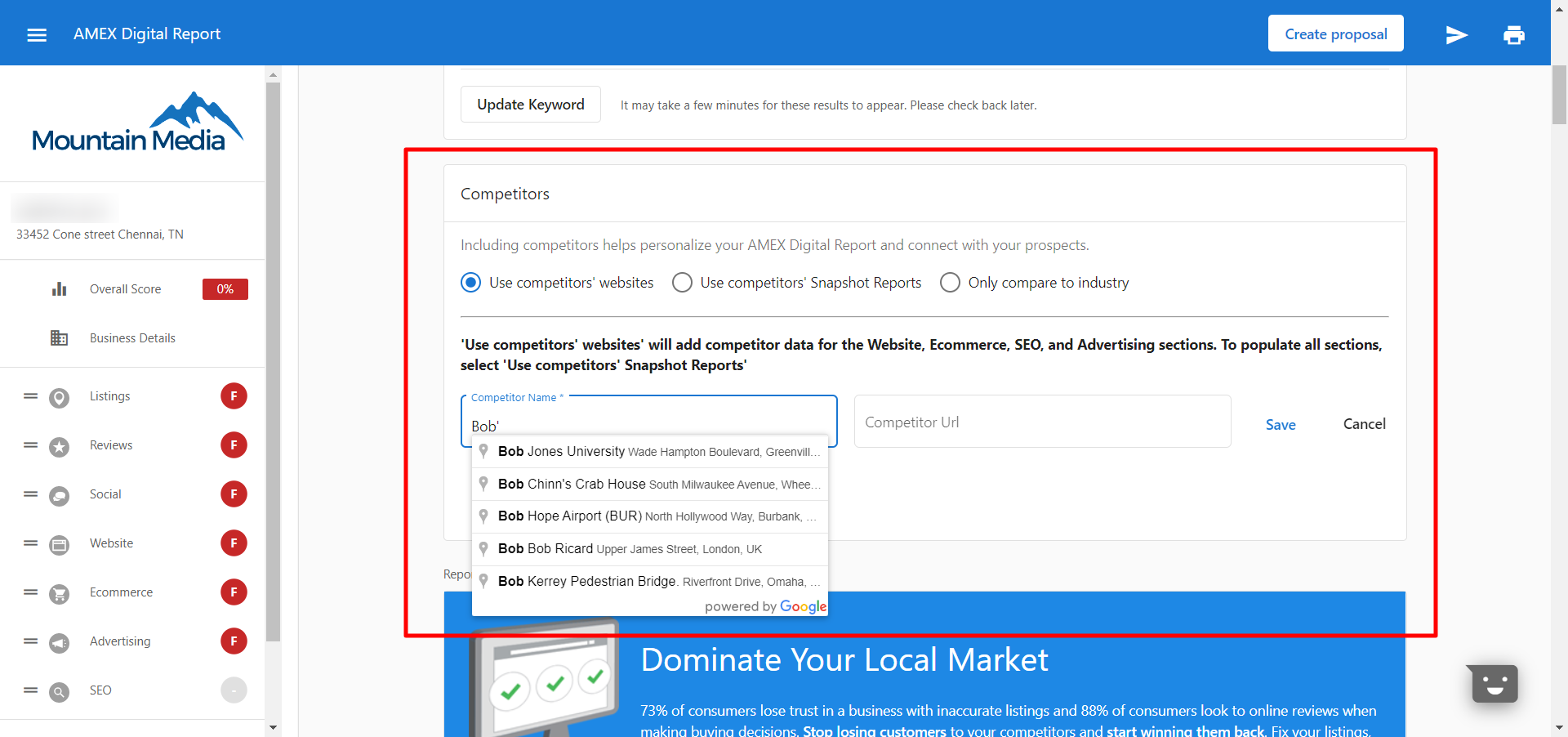
Task: Go to Ecommerce section
Action: tap(121, 592)
